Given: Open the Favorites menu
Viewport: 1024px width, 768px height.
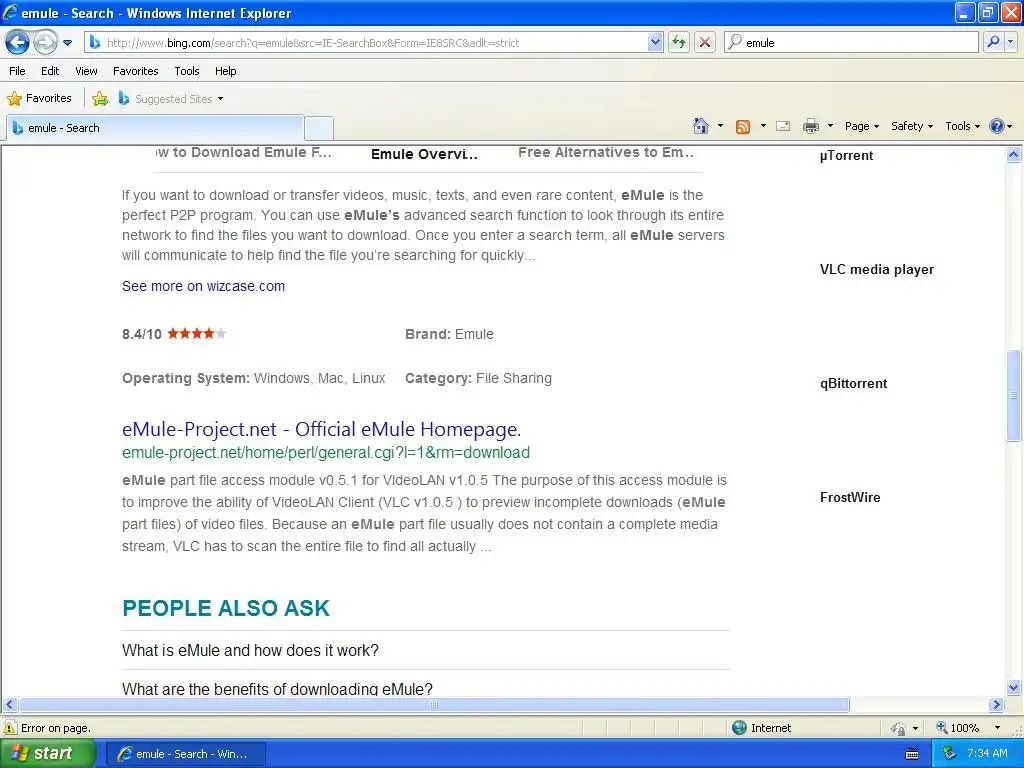Looking at the screenshot, I should [135, 71].
